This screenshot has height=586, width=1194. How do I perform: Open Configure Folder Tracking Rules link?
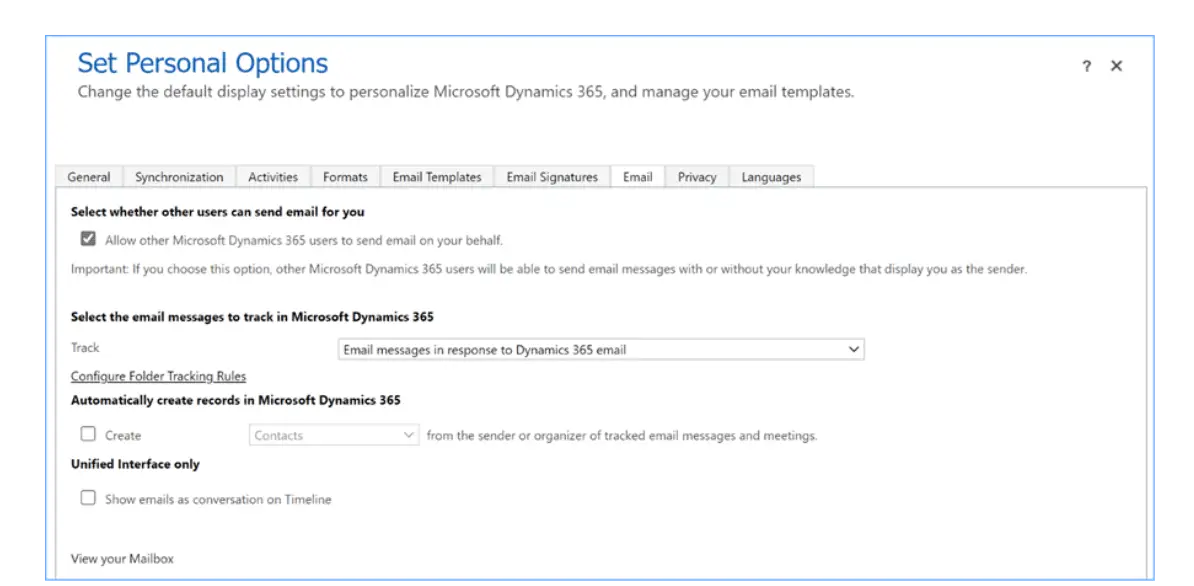(x=158, y=377)
